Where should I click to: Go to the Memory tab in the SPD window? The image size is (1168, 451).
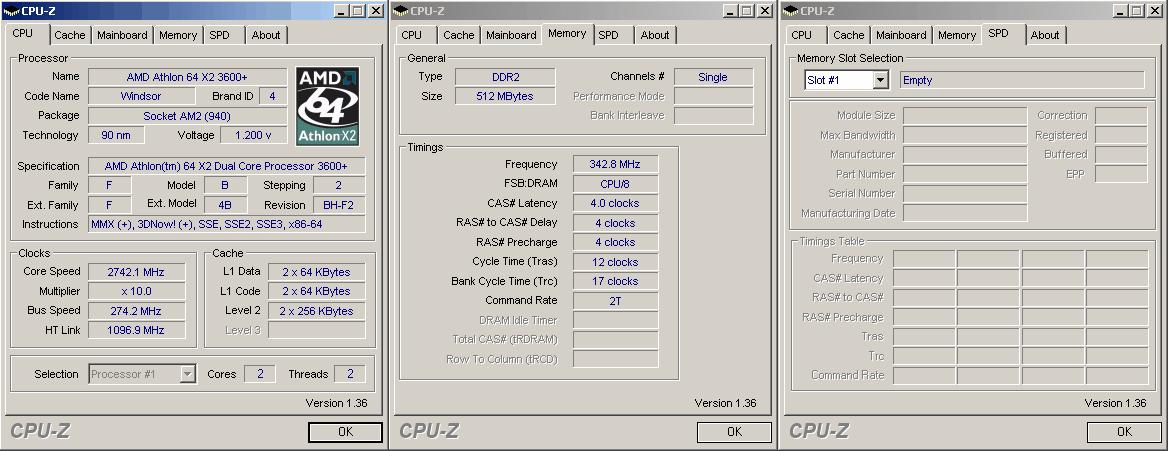(x=956, y=35)
